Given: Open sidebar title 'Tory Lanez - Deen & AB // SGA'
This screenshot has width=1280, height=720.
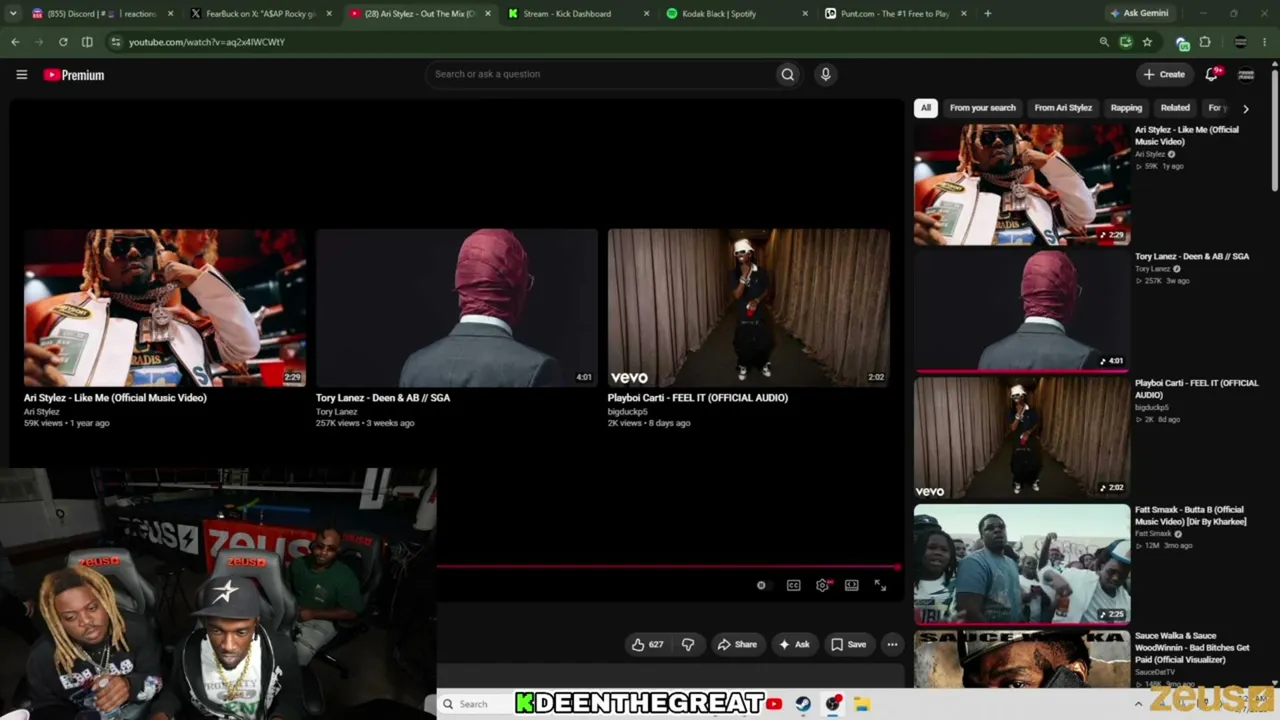Looking at the screenshot, I should pos(1192,256).
